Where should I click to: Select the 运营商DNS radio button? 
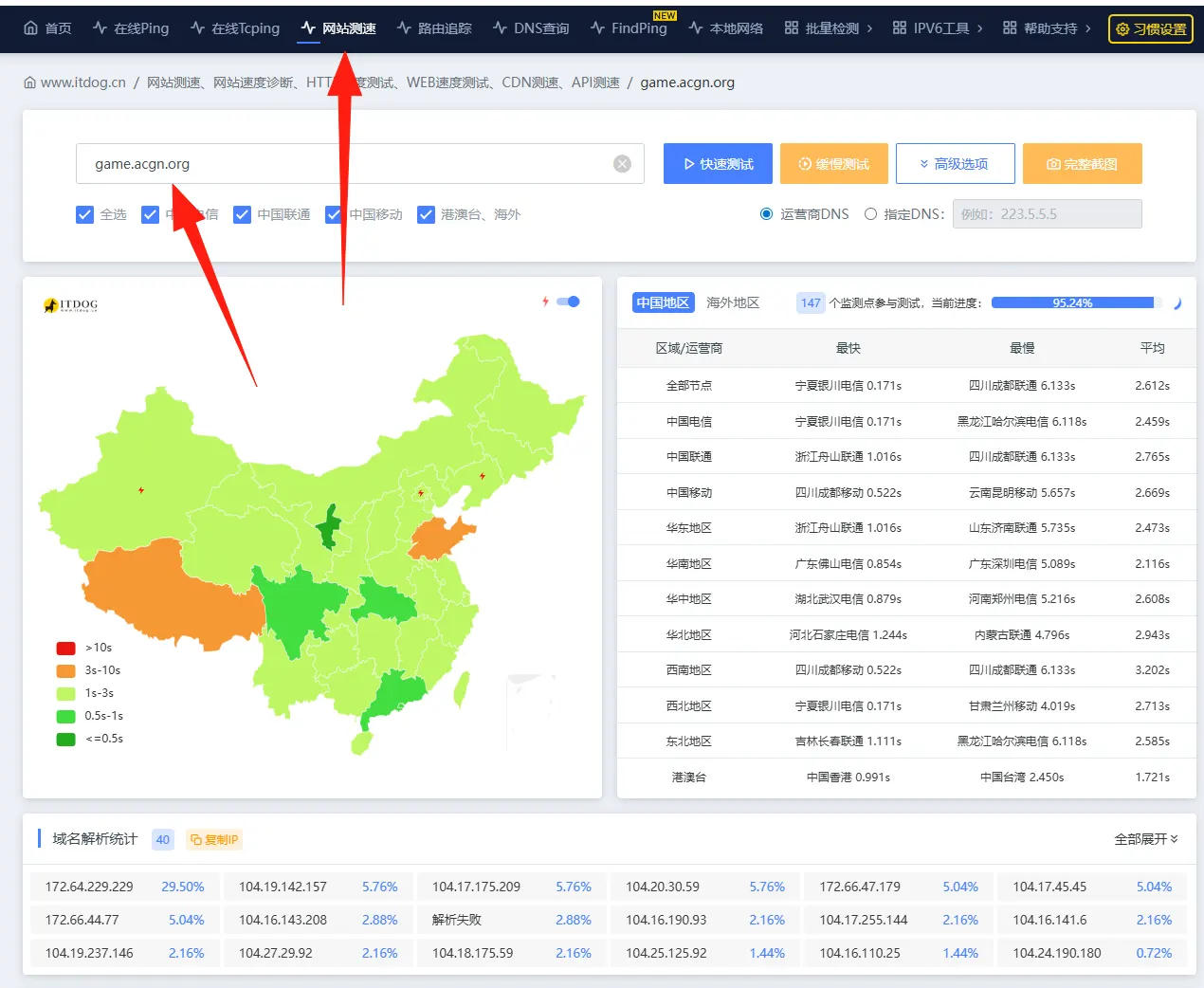click(x=766, y=214)
